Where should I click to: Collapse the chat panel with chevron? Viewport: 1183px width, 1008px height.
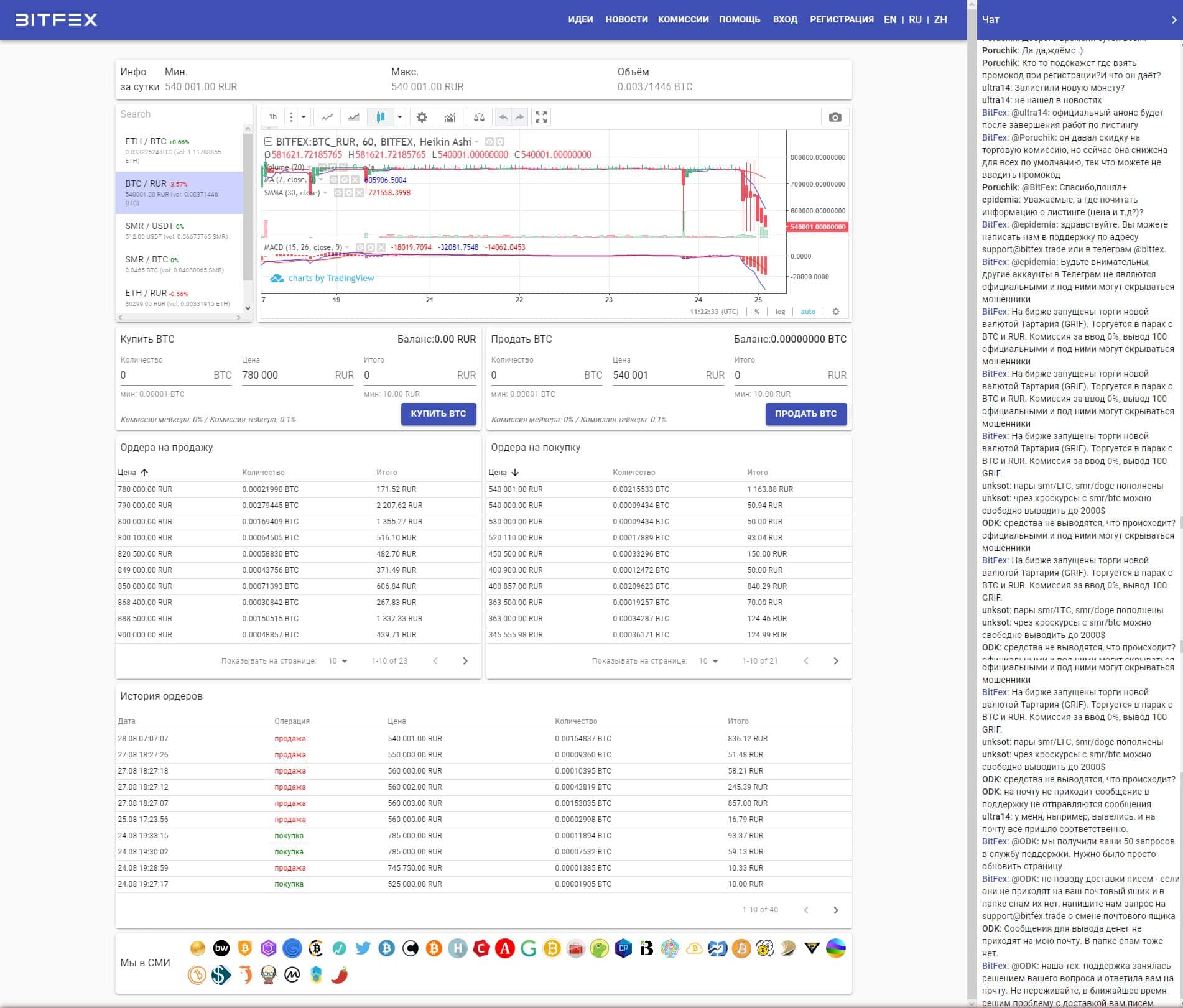click(x=1174, y=20)
